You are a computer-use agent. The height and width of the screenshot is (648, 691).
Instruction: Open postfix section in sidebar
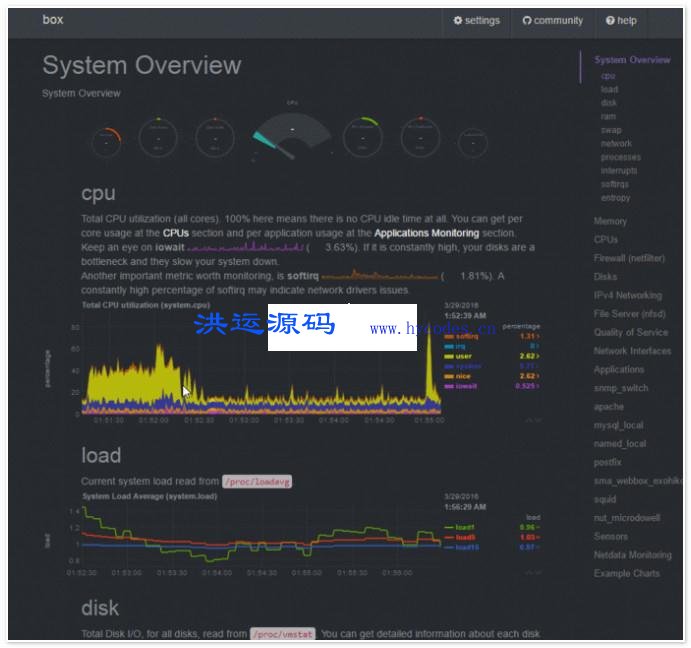(607, 462)
